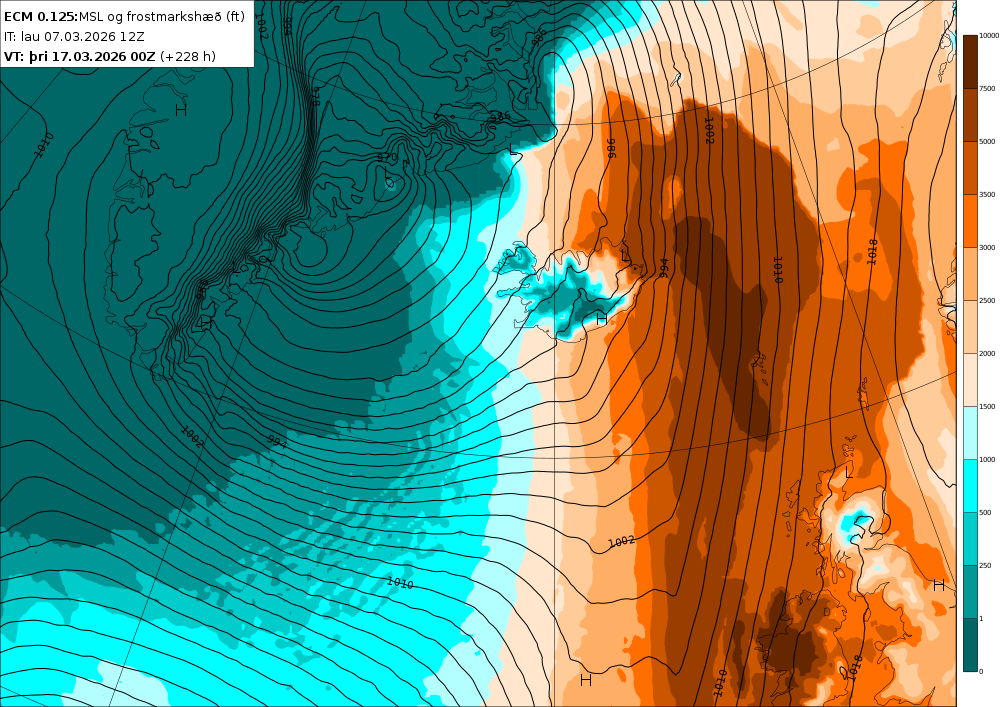Click the '(+228 h)' forecast hour text
This screenshot has width=1000, height=707.
[x=188, y=57]
